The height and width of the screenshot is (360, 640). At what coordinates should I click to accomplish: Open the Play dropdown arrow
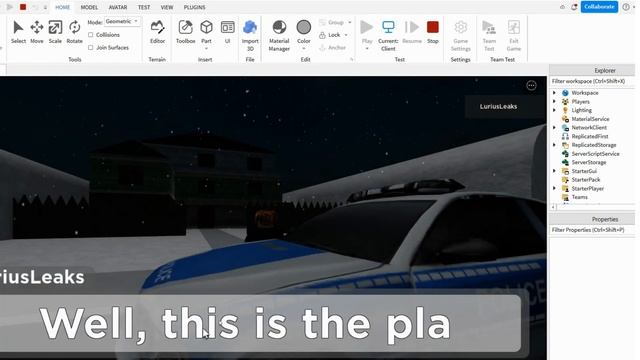(367, 49)
